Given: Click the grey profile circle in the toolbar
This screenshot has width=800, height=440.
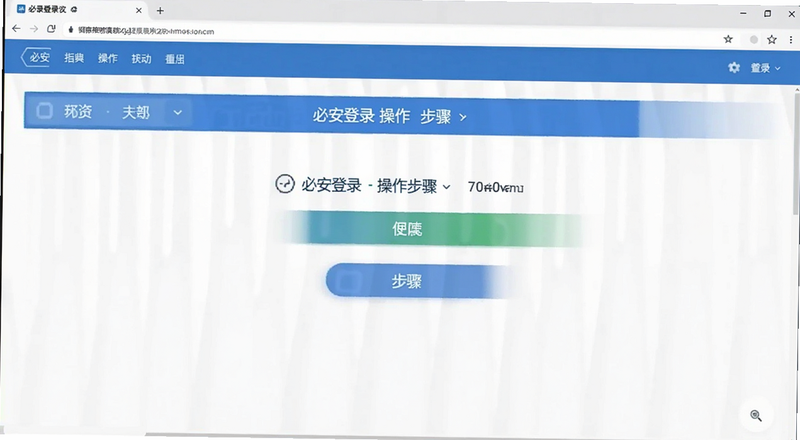Looking at the screenshot, I should (753, 40).
